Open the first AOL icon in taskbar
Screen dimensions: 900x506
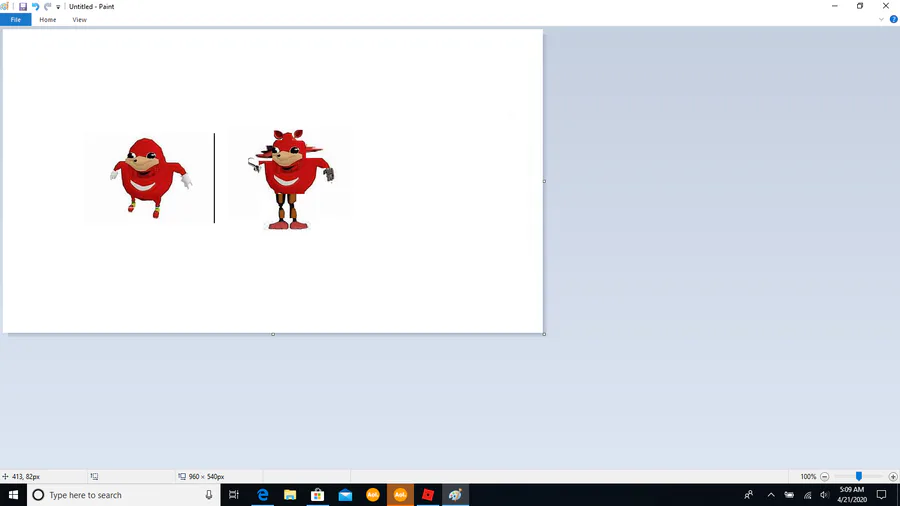coord(373,495)
